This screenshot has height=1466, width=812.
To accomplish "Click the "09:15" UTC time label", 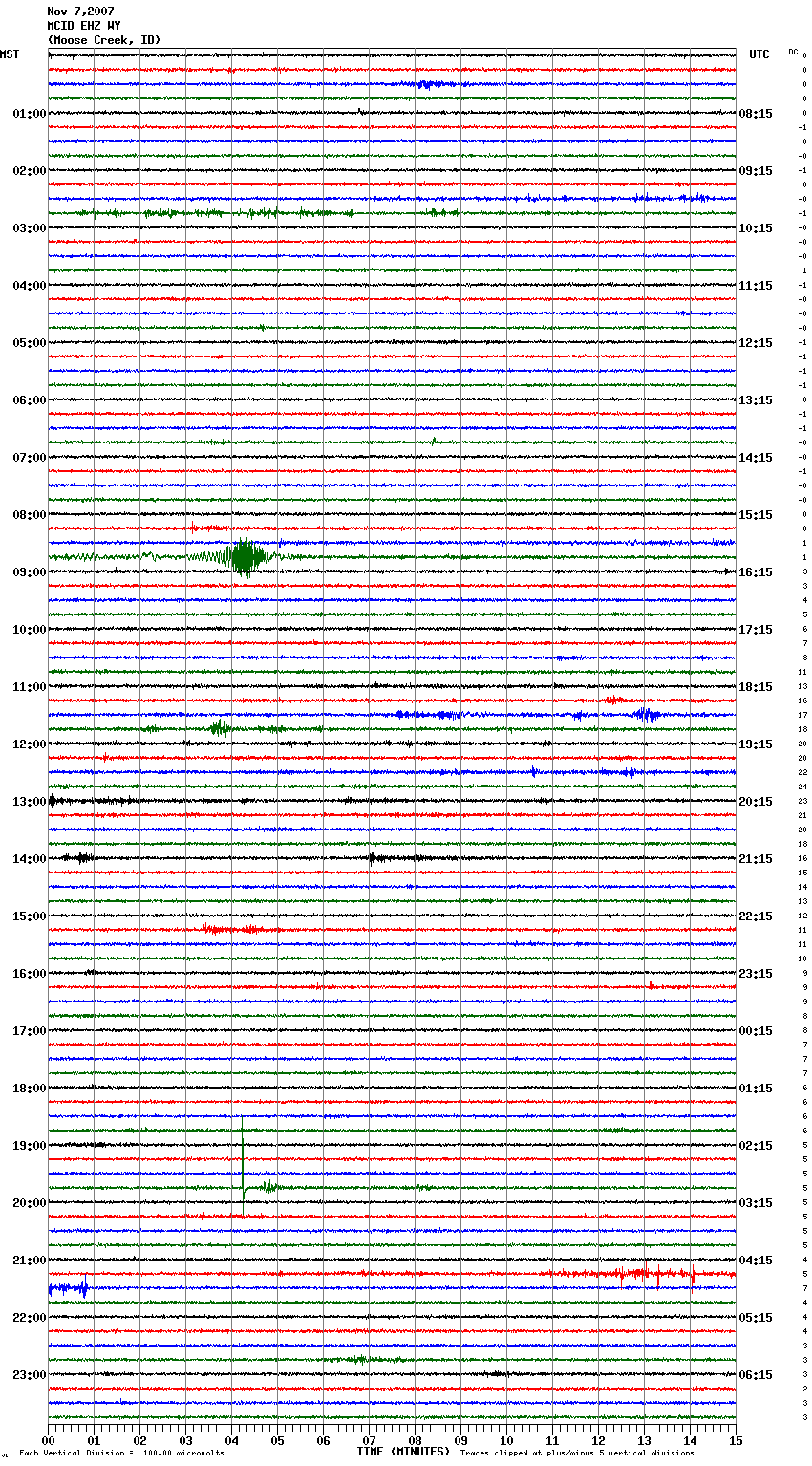I will [756, 171].
